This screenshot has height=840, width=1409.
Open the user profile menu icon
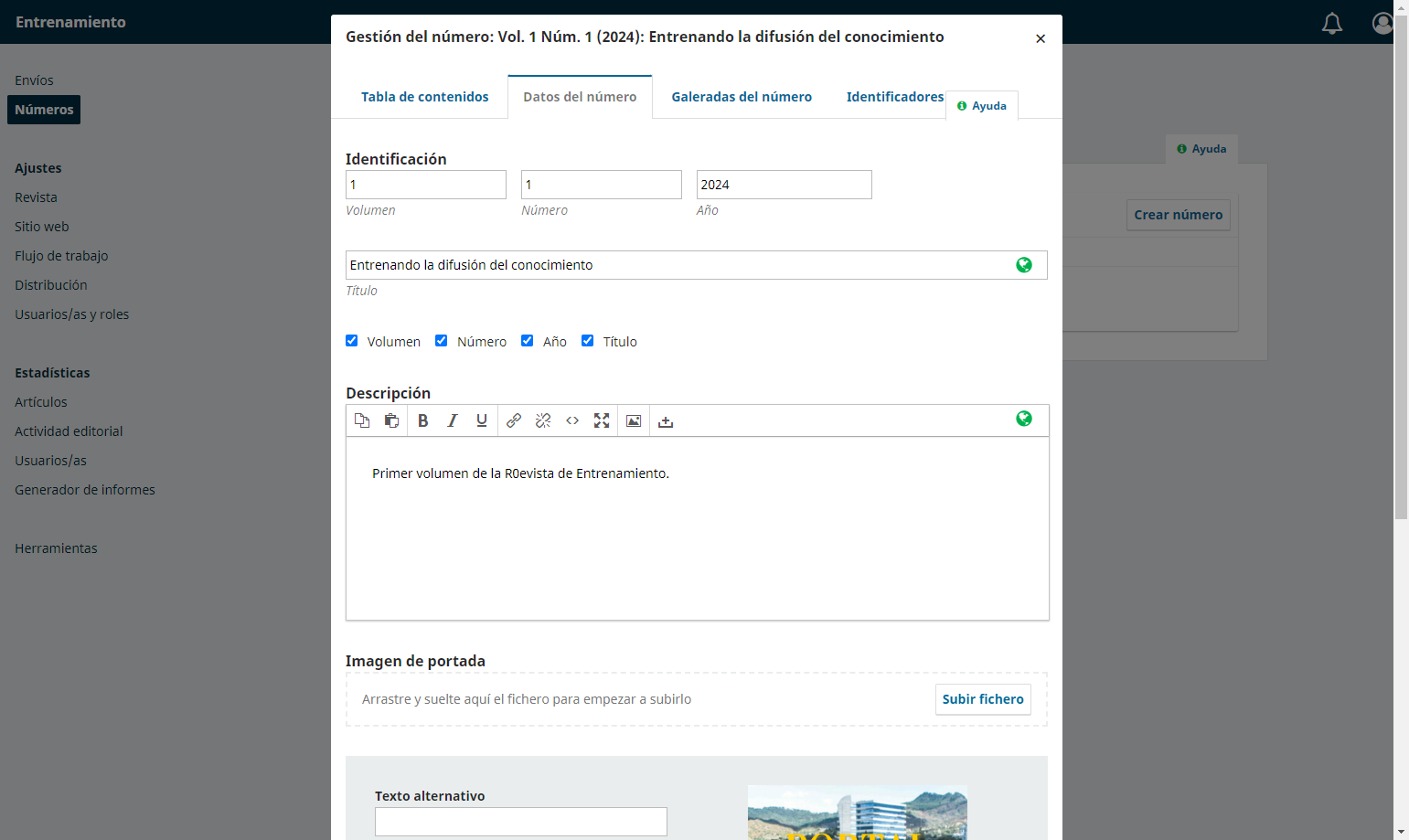(1382, 23)
